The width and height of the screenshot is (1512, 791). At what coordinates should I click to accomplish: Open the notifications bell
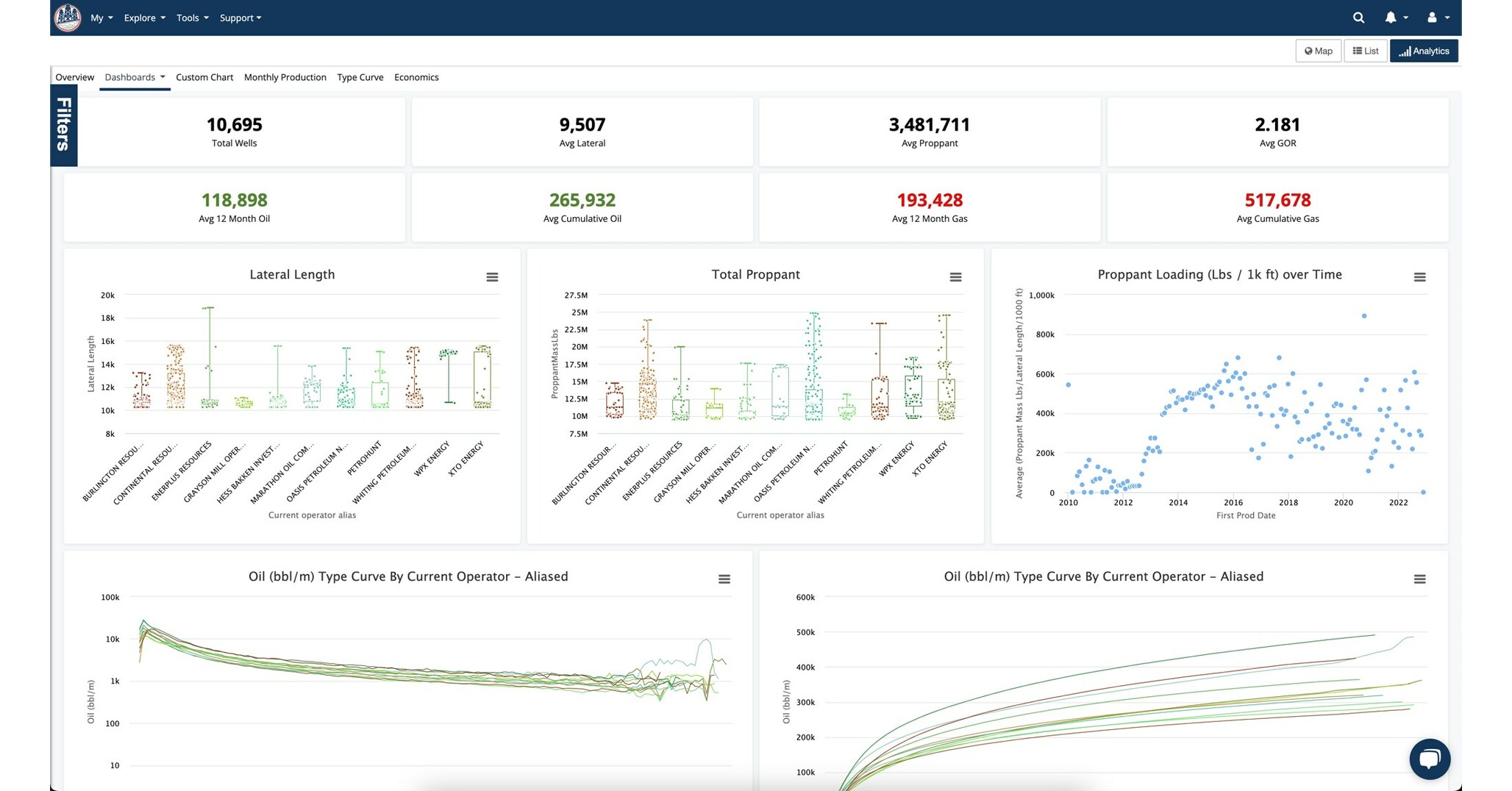(1391, 17)
